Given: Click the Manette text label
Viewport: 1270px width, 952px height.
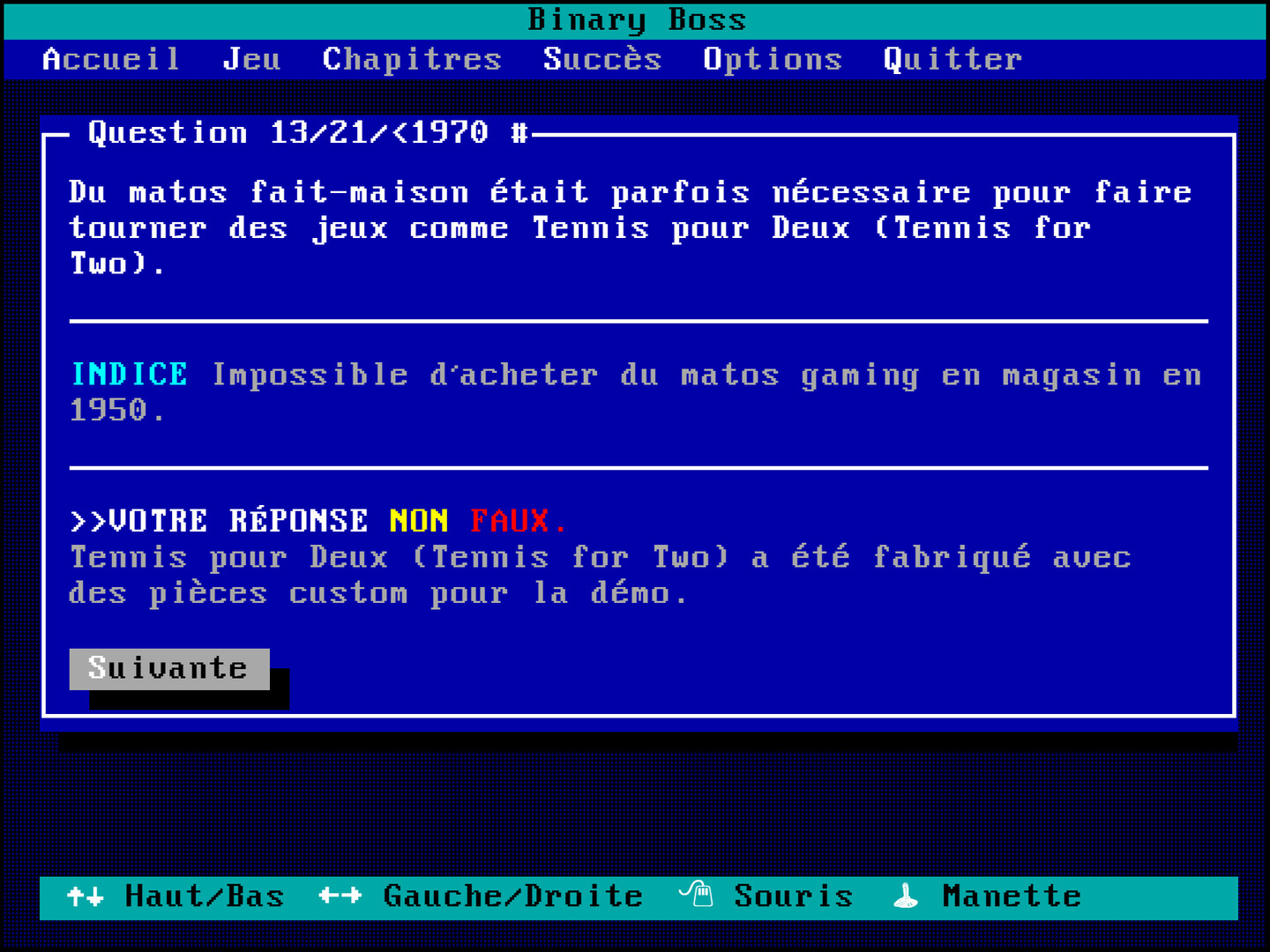Looking at the screenshot, I should (x=1011, y=896).
